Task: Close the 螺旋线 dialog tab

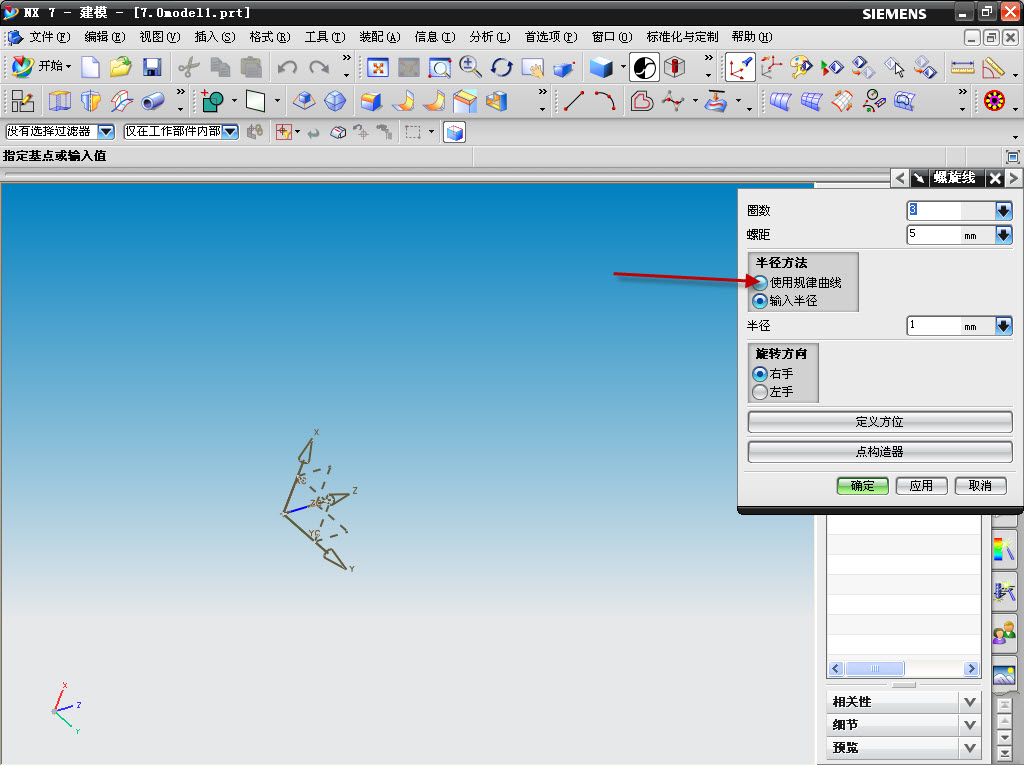Action: click(x=995, y=178)
